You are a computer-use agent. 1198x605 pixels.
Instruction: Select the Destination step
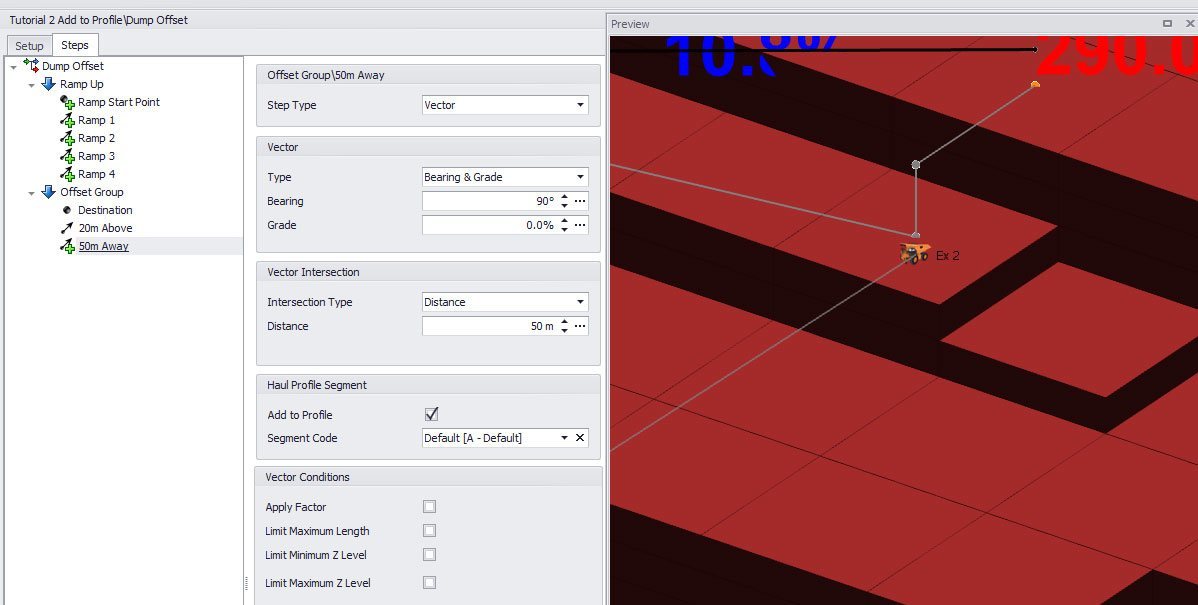(x=105, y=210)
